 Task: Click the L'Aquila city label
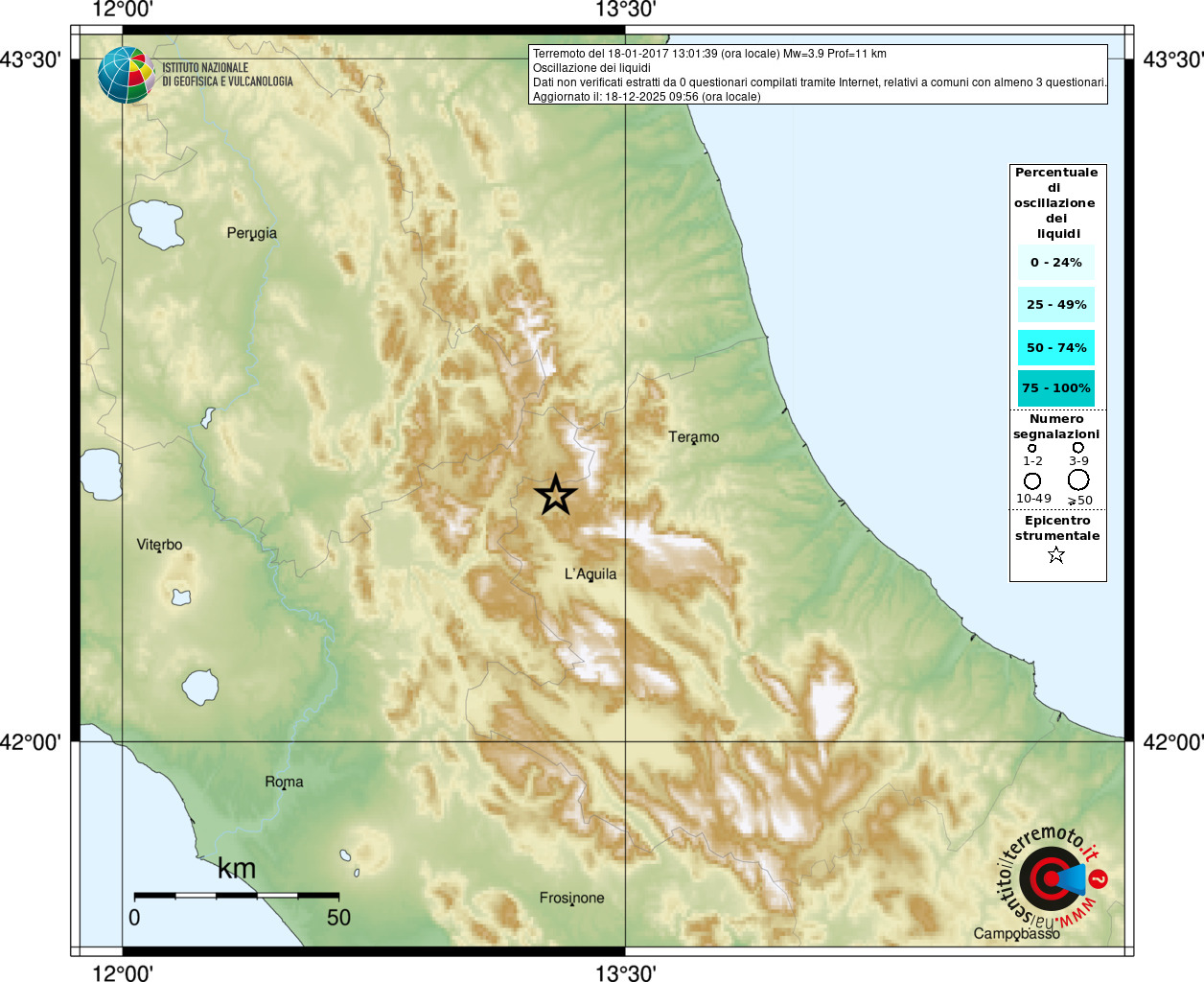click(x=590, y=574)
